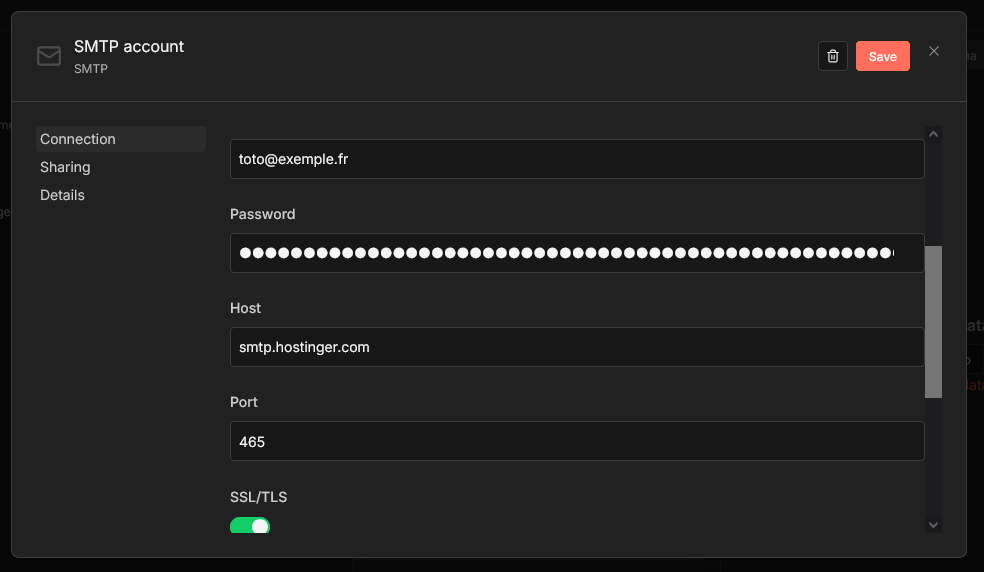Click the Port field label

tap(244, 402)
